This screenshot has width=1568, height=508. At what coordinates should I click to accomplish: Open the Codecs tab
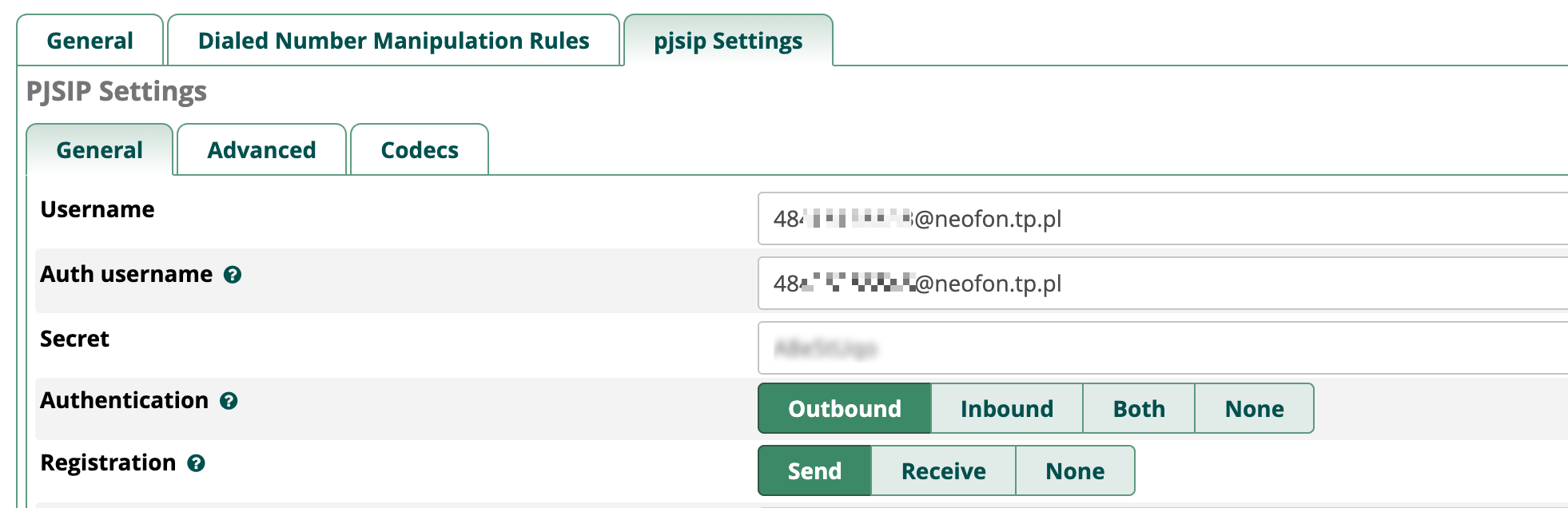tap(419, 150)
